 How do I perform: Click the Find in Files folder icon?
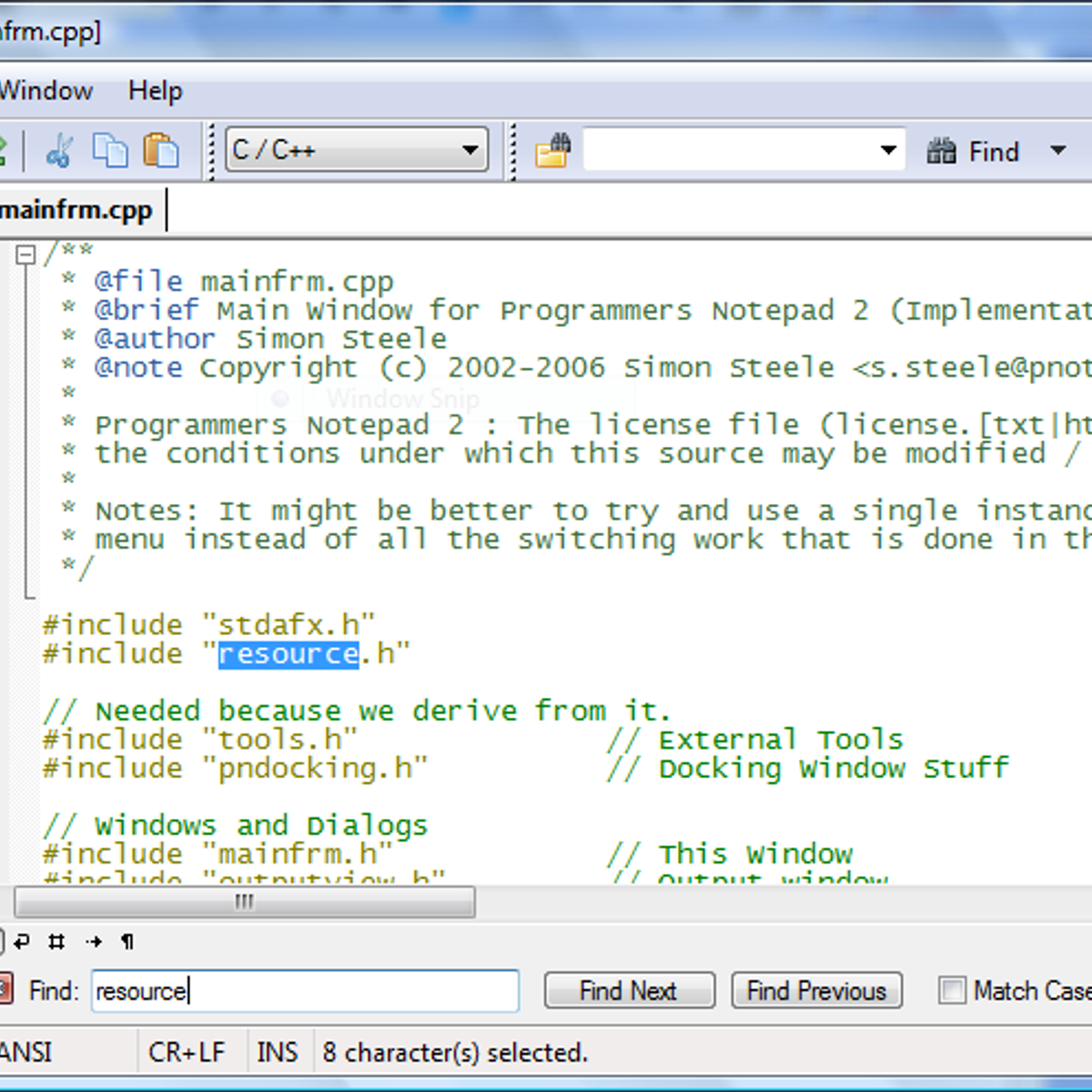(x=552, y=150)
